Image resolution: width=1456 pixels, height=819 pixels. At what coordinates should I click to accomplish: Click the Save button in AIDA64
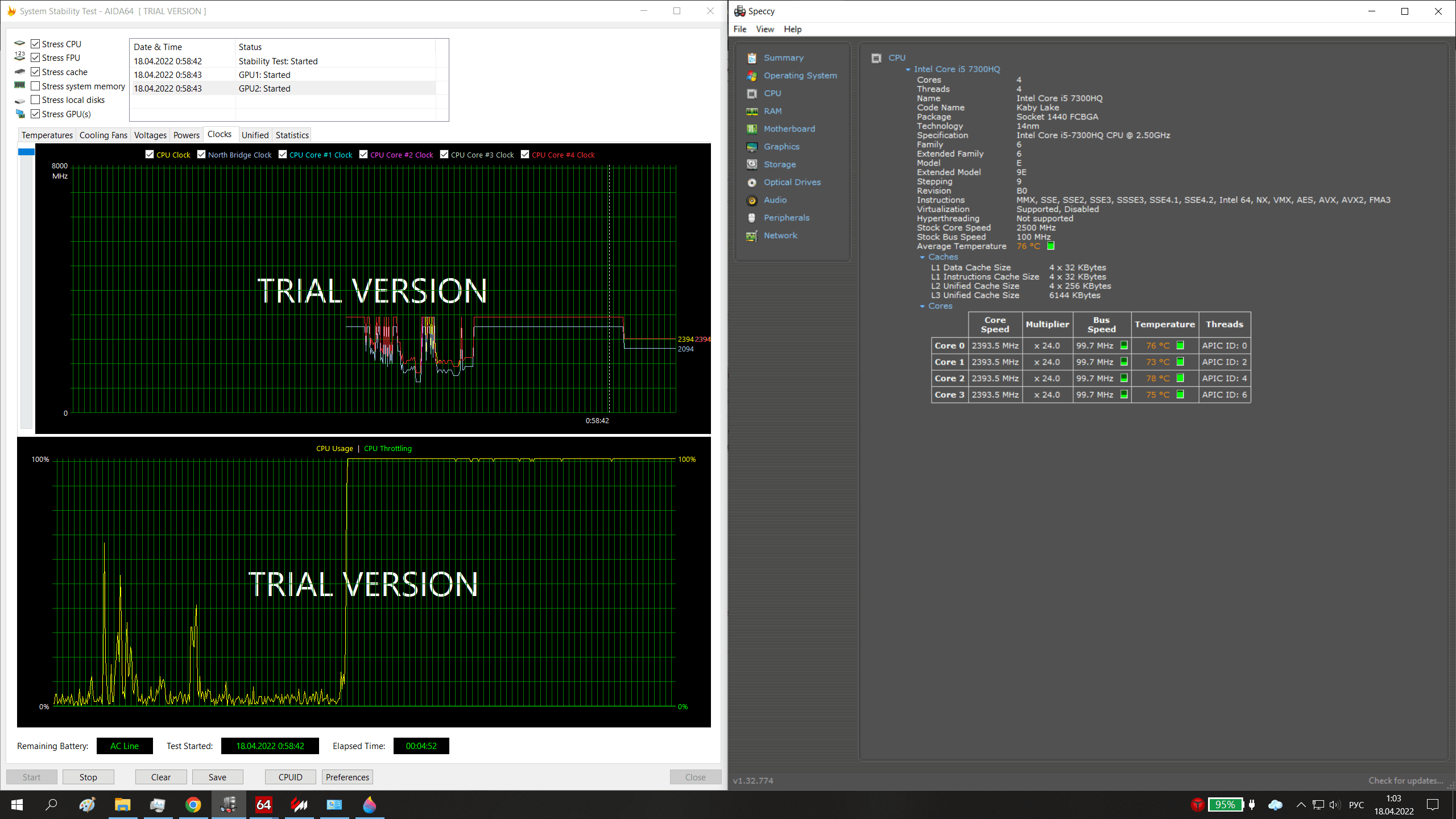[218, 777]
